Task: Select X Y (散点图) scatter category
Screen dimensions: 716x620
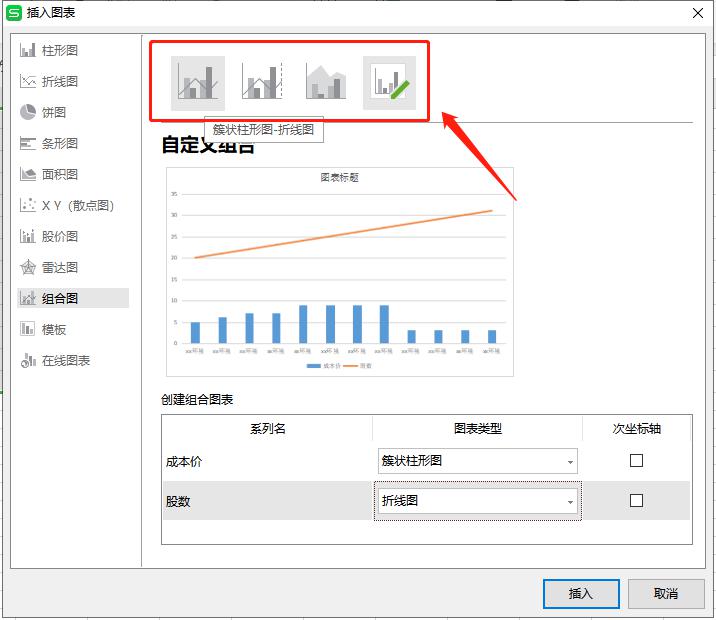Action: pos(77,205)
